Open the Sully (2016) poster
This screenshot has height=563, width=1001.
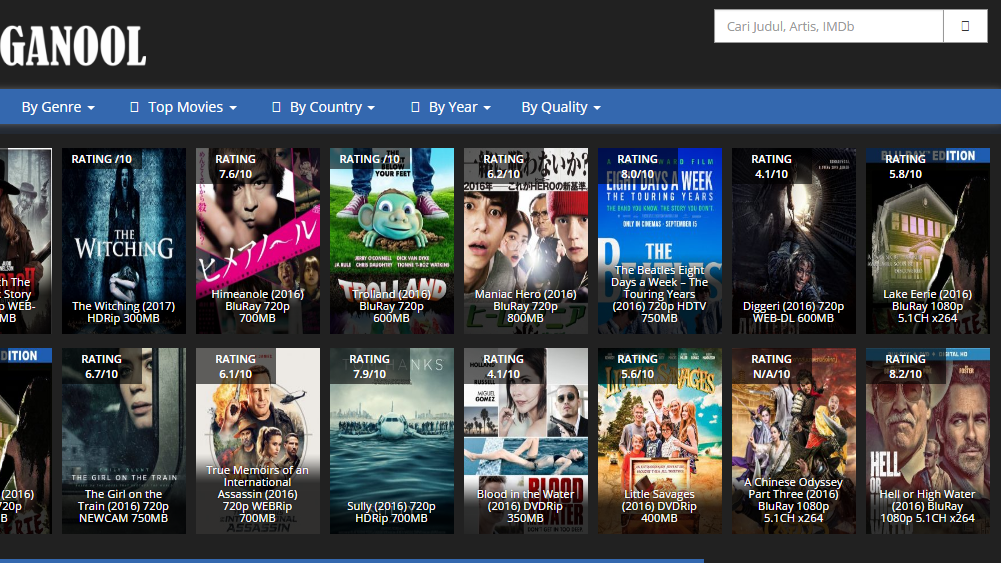(x=392, y=440)
